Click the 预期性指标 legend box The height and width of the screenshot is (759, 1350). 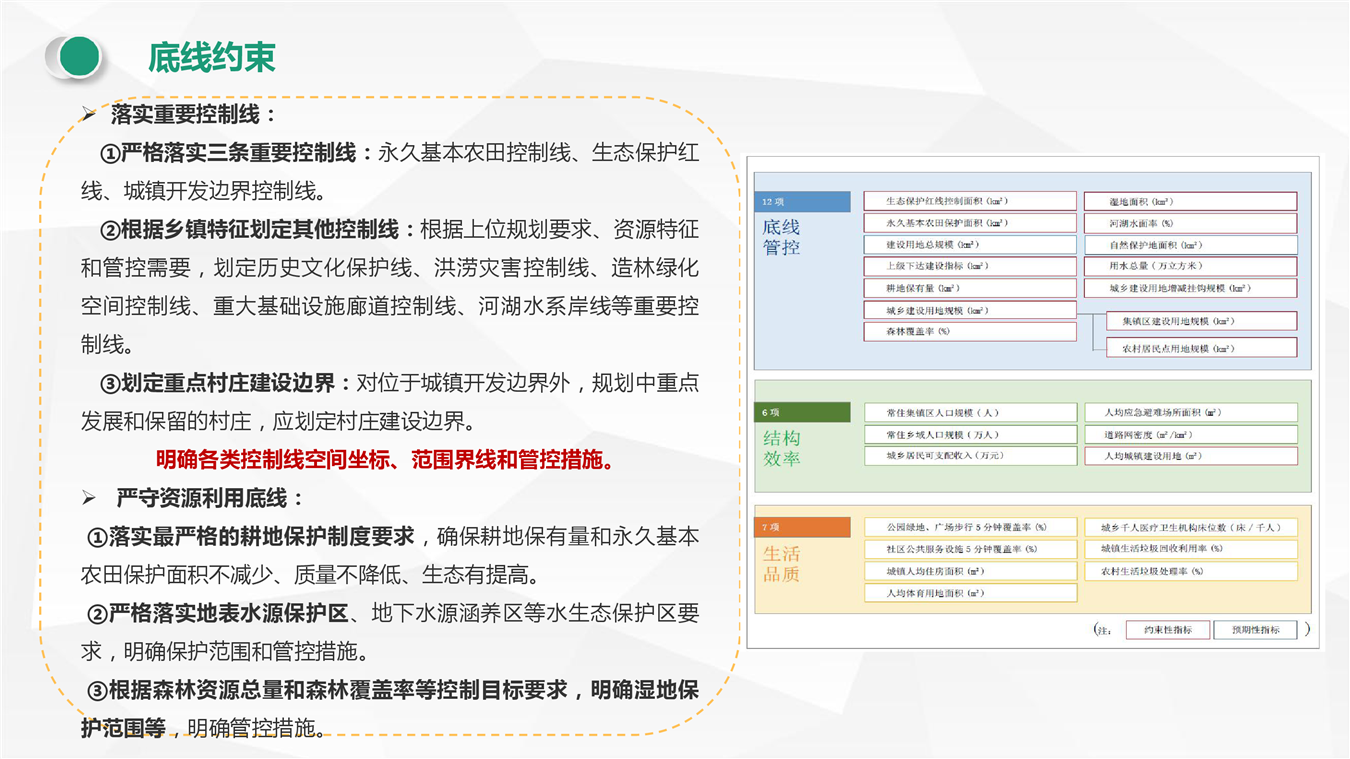1254,630
